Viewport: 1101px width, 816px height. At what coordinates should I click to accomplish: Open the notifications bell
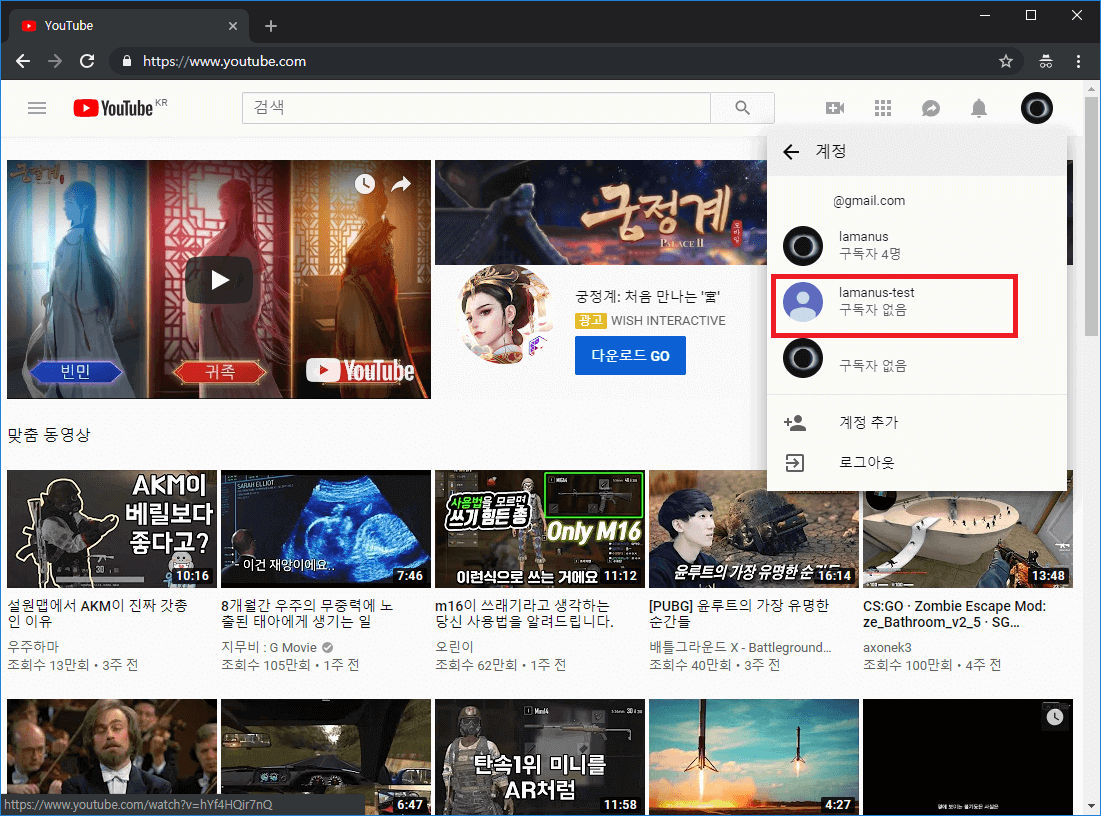coord(979,108)
